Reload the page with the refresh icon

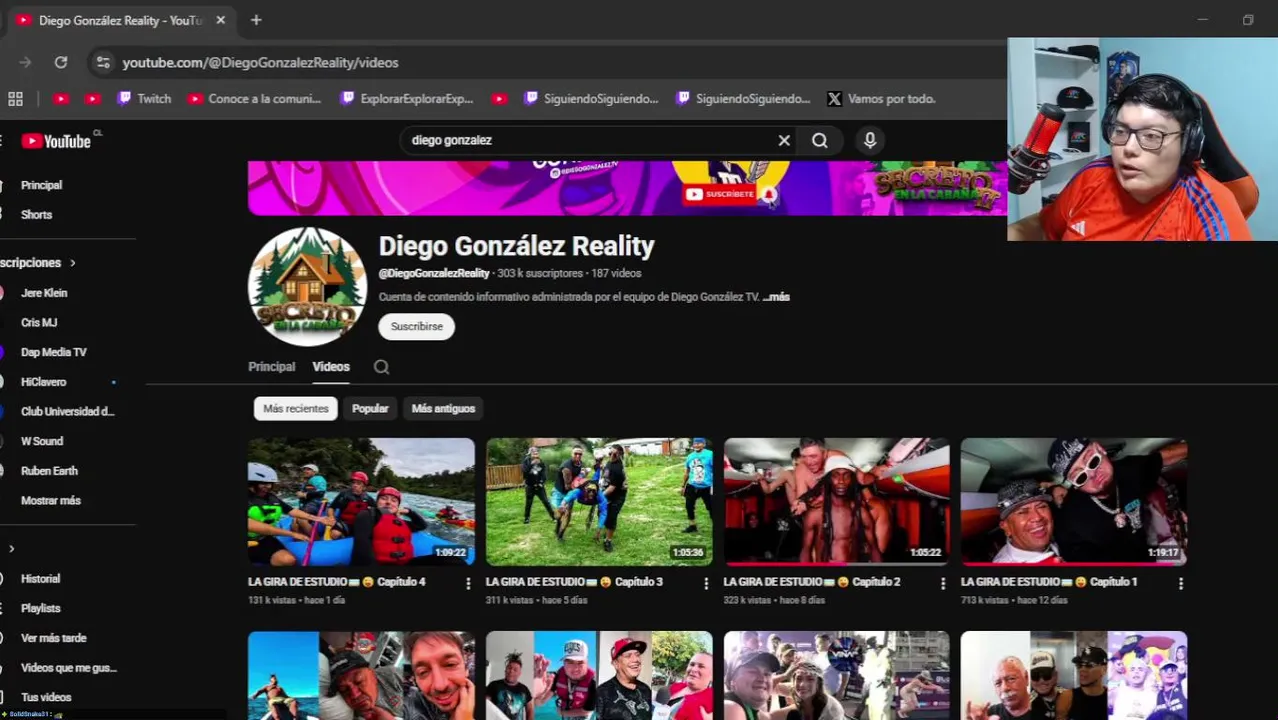point(61,62)
